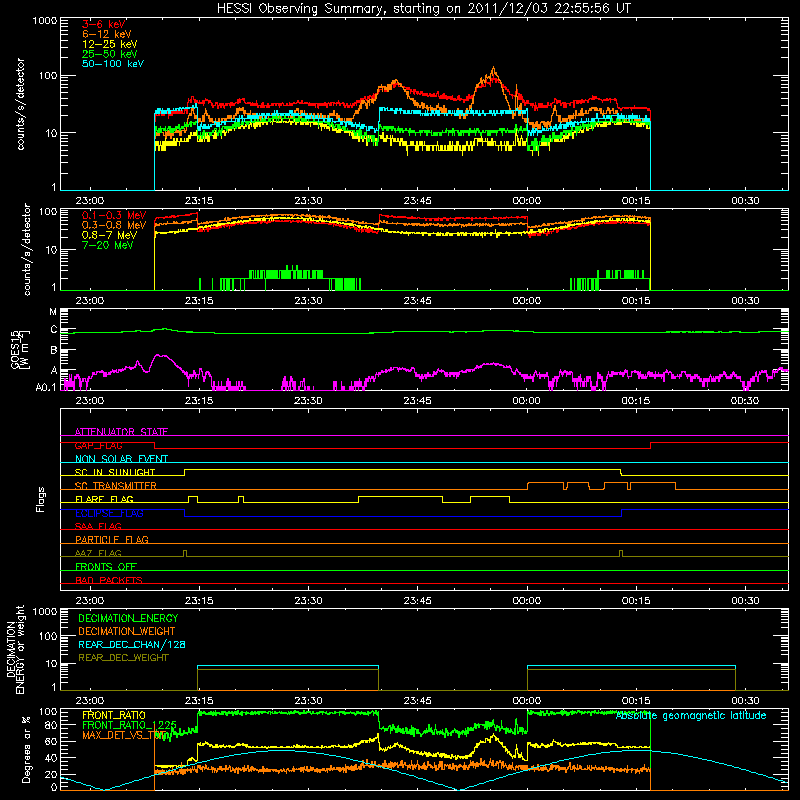Click the Degrees or % axis title

point(27,750)
